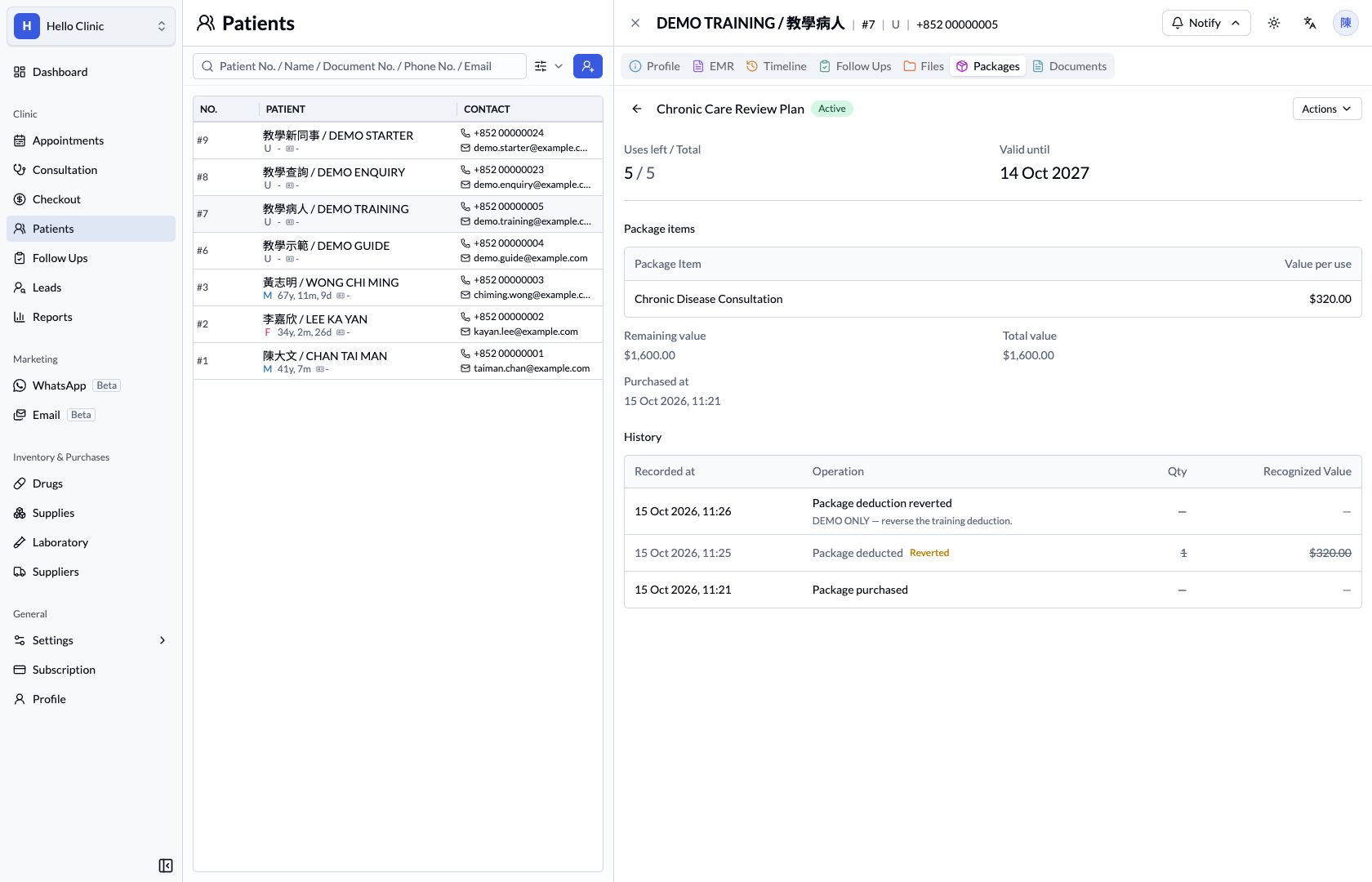This screenshot has width=1372, height=882.
Task: Open Supplies inventory
Action: [x=91, y=513]
